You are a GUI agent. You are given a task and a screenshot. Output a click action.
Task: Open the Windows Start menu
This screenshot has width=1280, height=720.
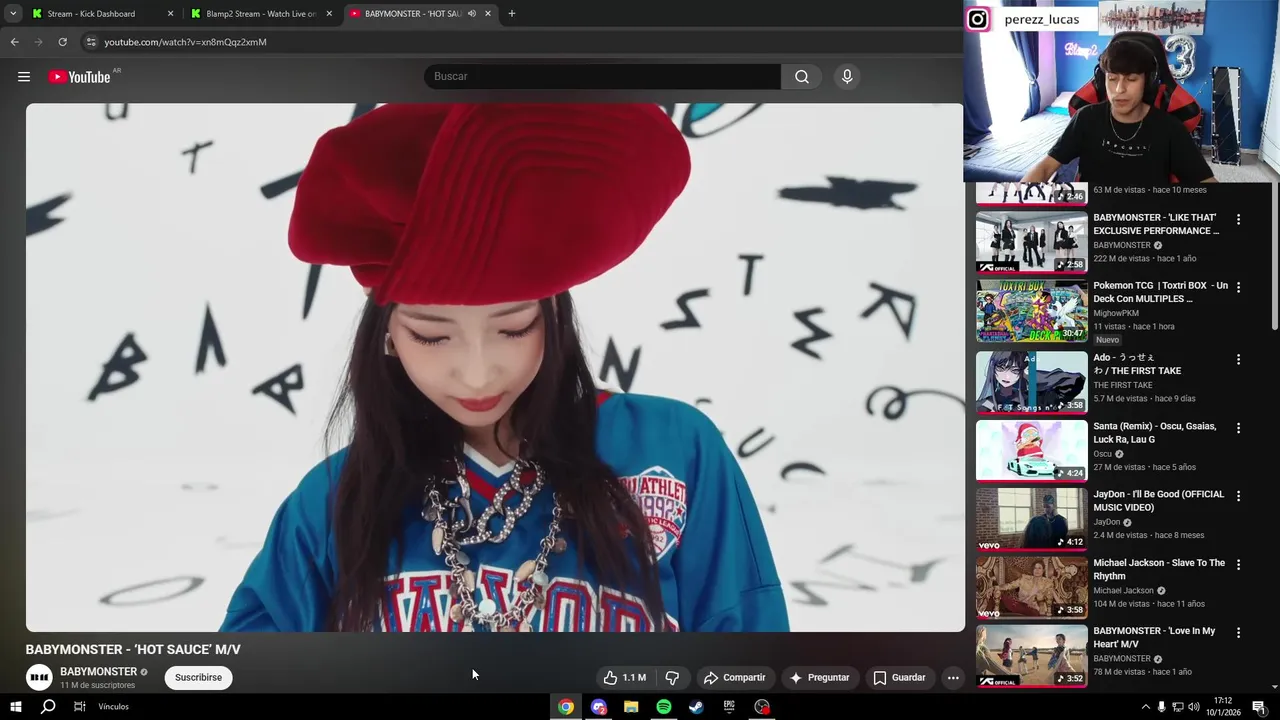point(15,707)
